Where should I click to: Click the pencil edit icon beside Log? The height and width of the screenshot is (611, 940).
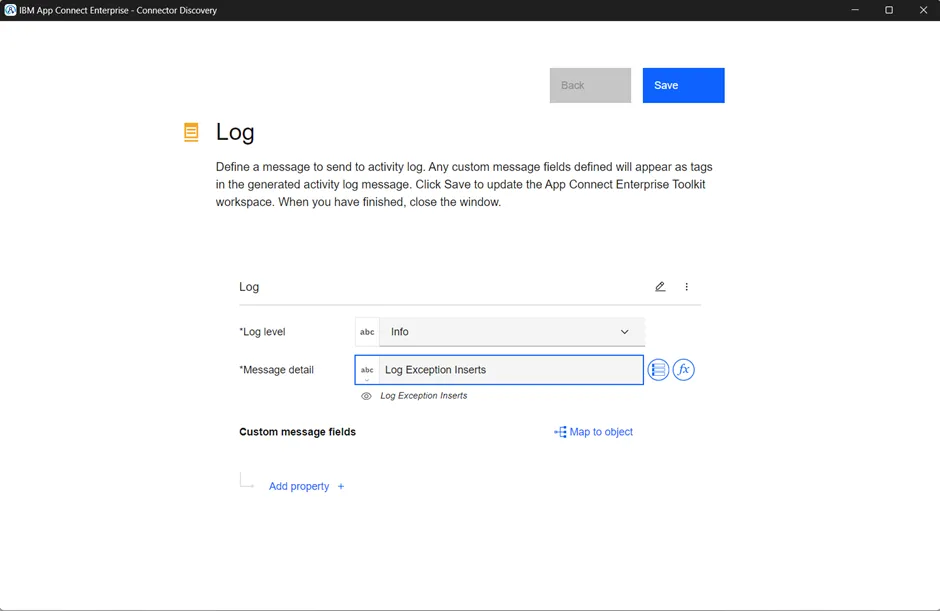[660, 287]
